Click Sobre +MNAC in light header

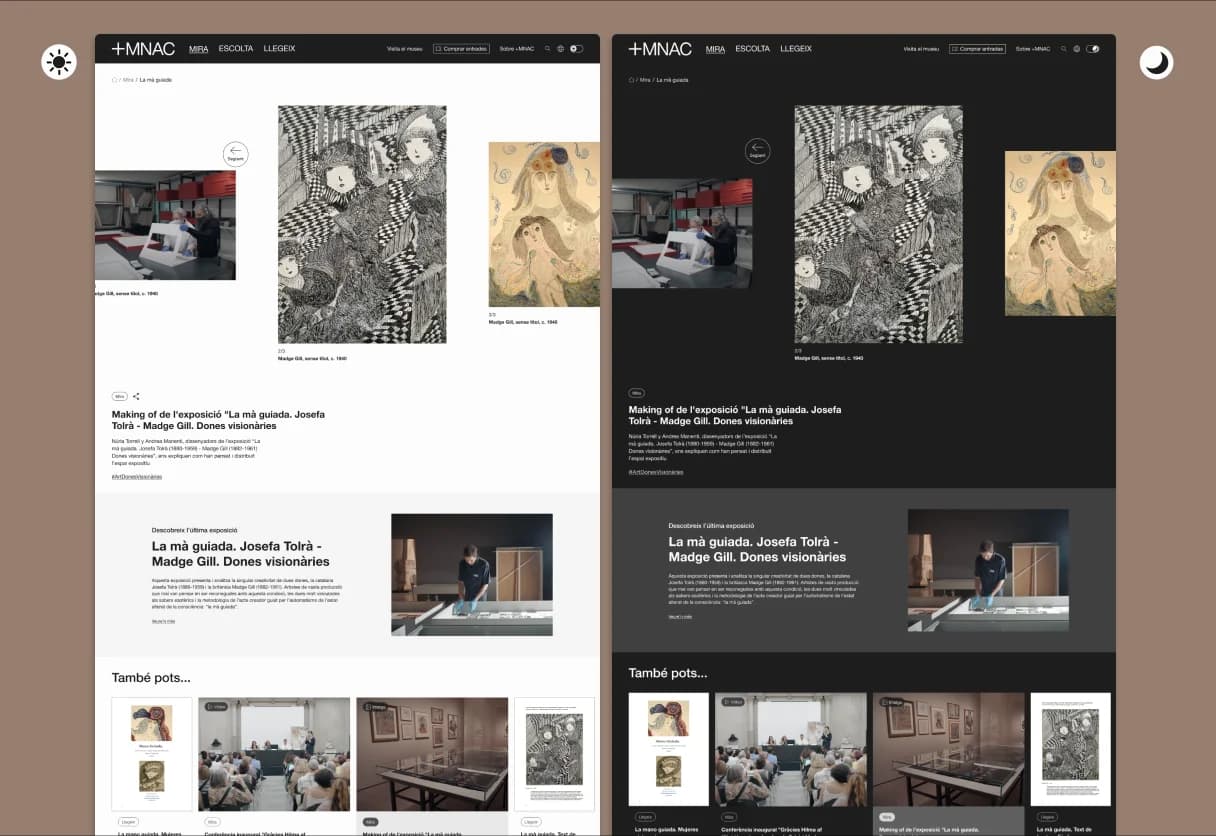tap(517, 49)
